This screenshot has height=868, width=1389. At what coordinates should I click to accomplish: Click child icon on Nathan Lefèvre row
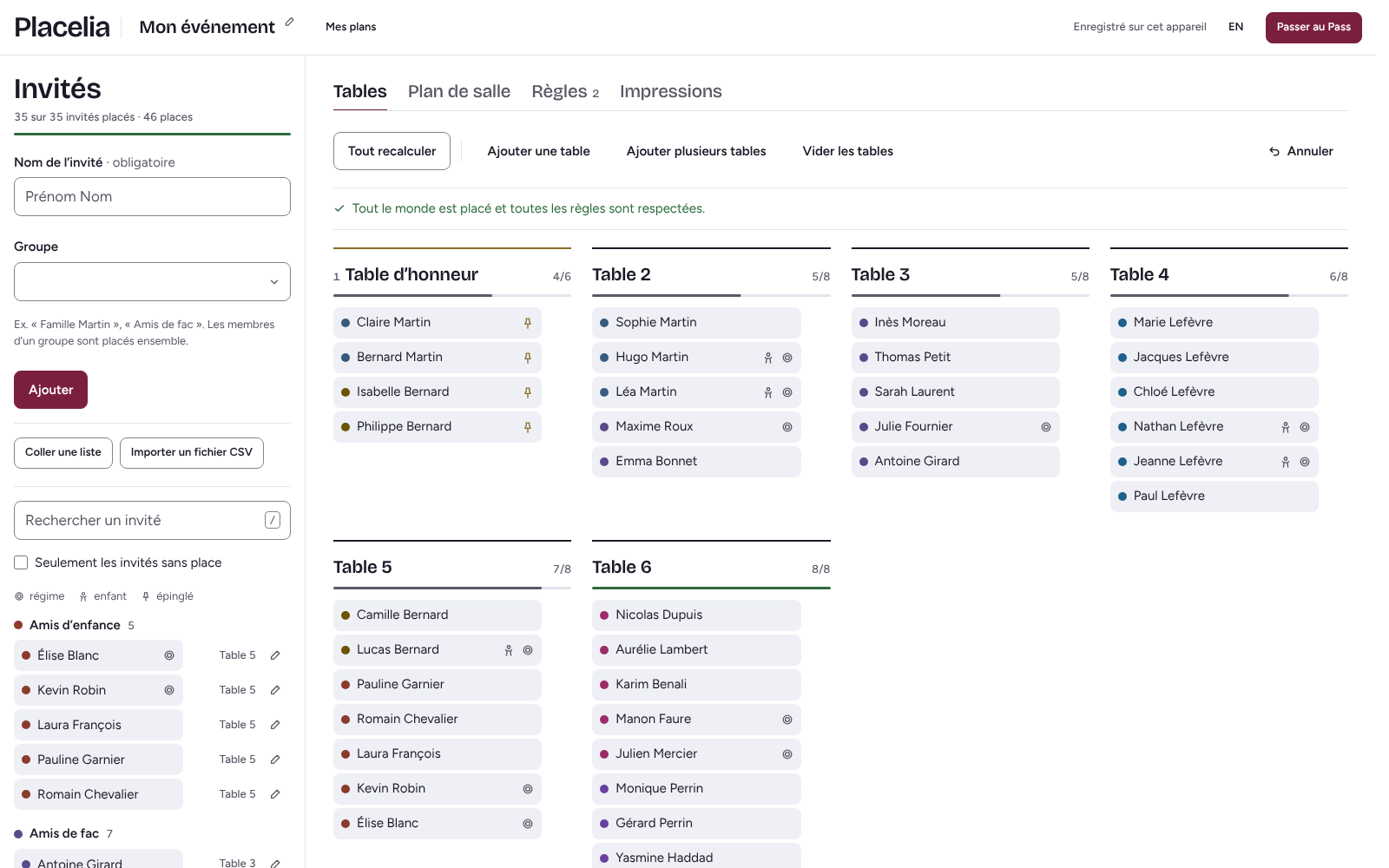pos(1286,427)
